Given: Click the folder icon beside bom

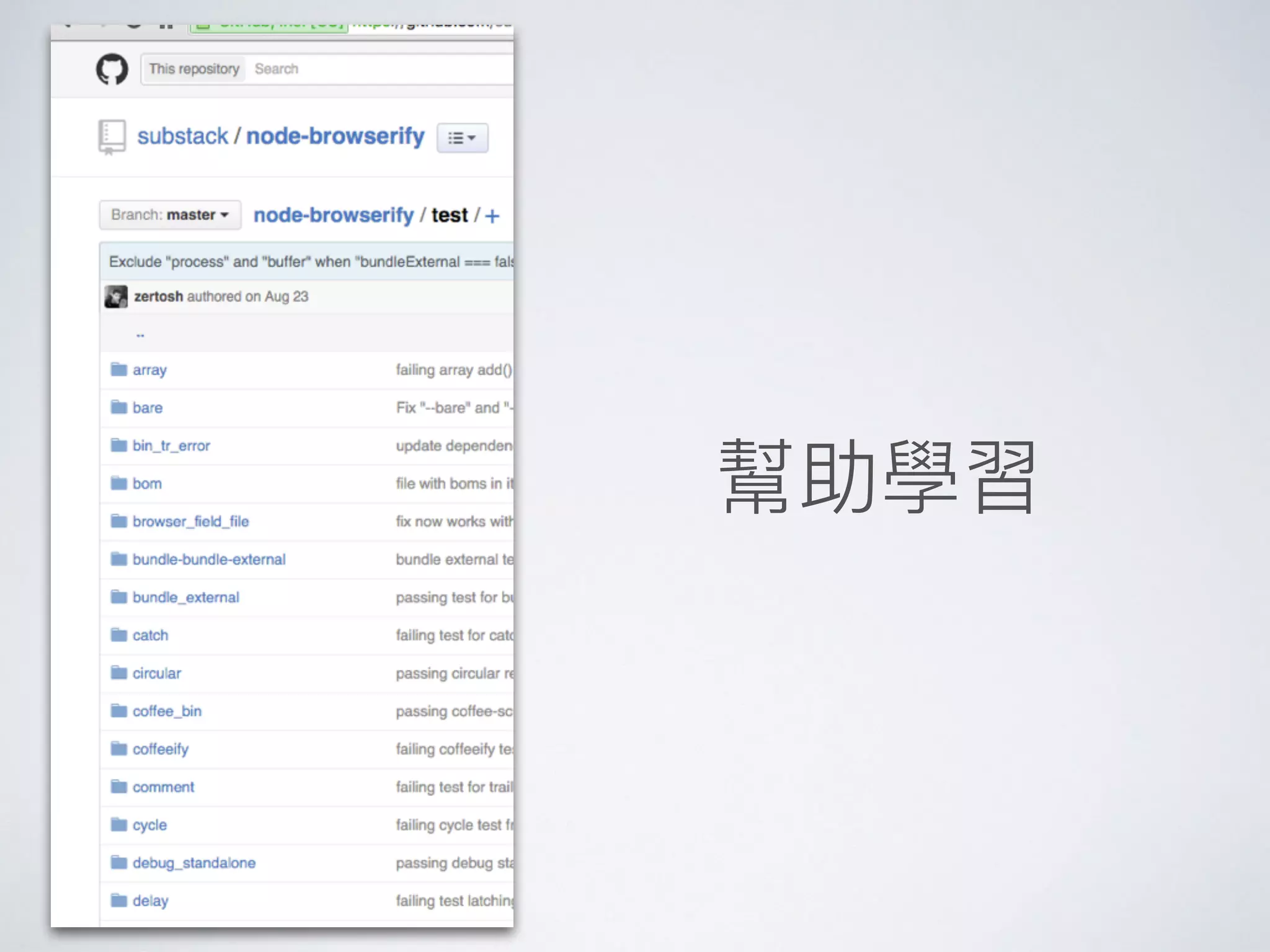Looking at the screenshot, I should pos(118,483).
